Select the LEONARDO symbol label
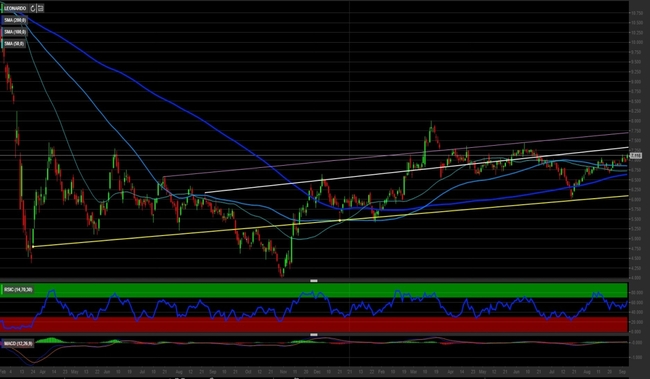Image resolution: width=650 pixels, height=379 pixels. pyautogui.click(x=15, y=8)
